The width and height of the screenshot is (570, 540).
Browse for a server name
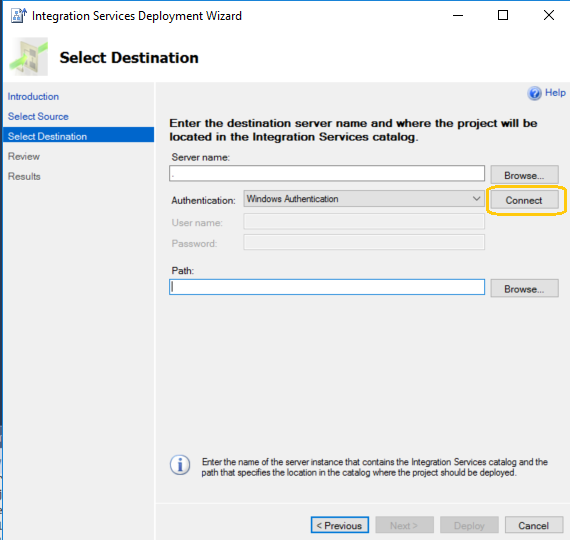(524, 175)
